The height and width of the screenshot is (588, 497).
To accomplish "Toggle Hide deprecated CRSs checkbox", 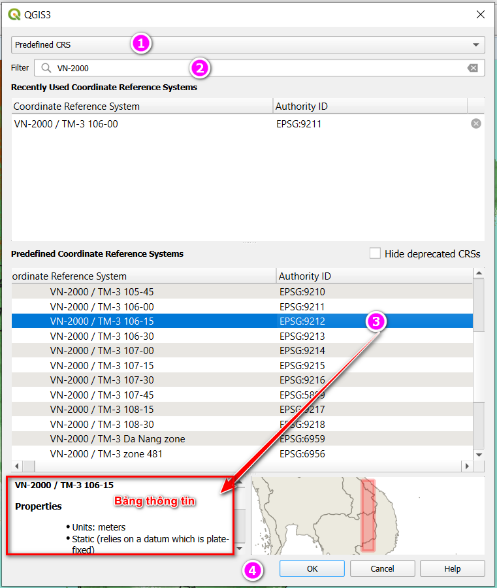I will pos(375,254).
